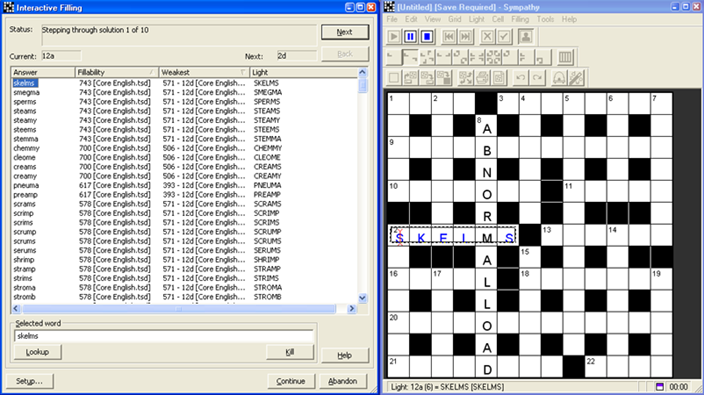
Task: Sort list by the Answer column header
Action: point(43,72)
